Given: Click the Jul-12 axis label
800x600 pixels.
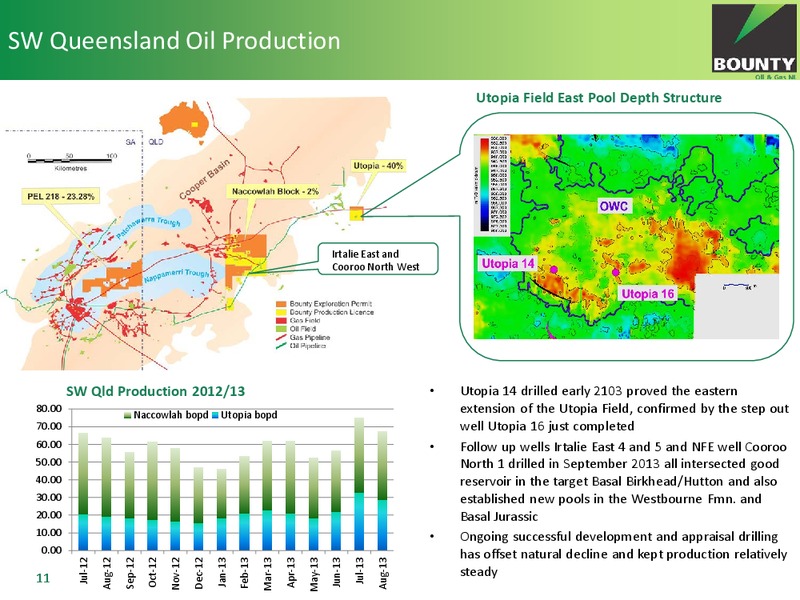Looking at the screenshot, I should pyautogui.click(x=84, y=570).
